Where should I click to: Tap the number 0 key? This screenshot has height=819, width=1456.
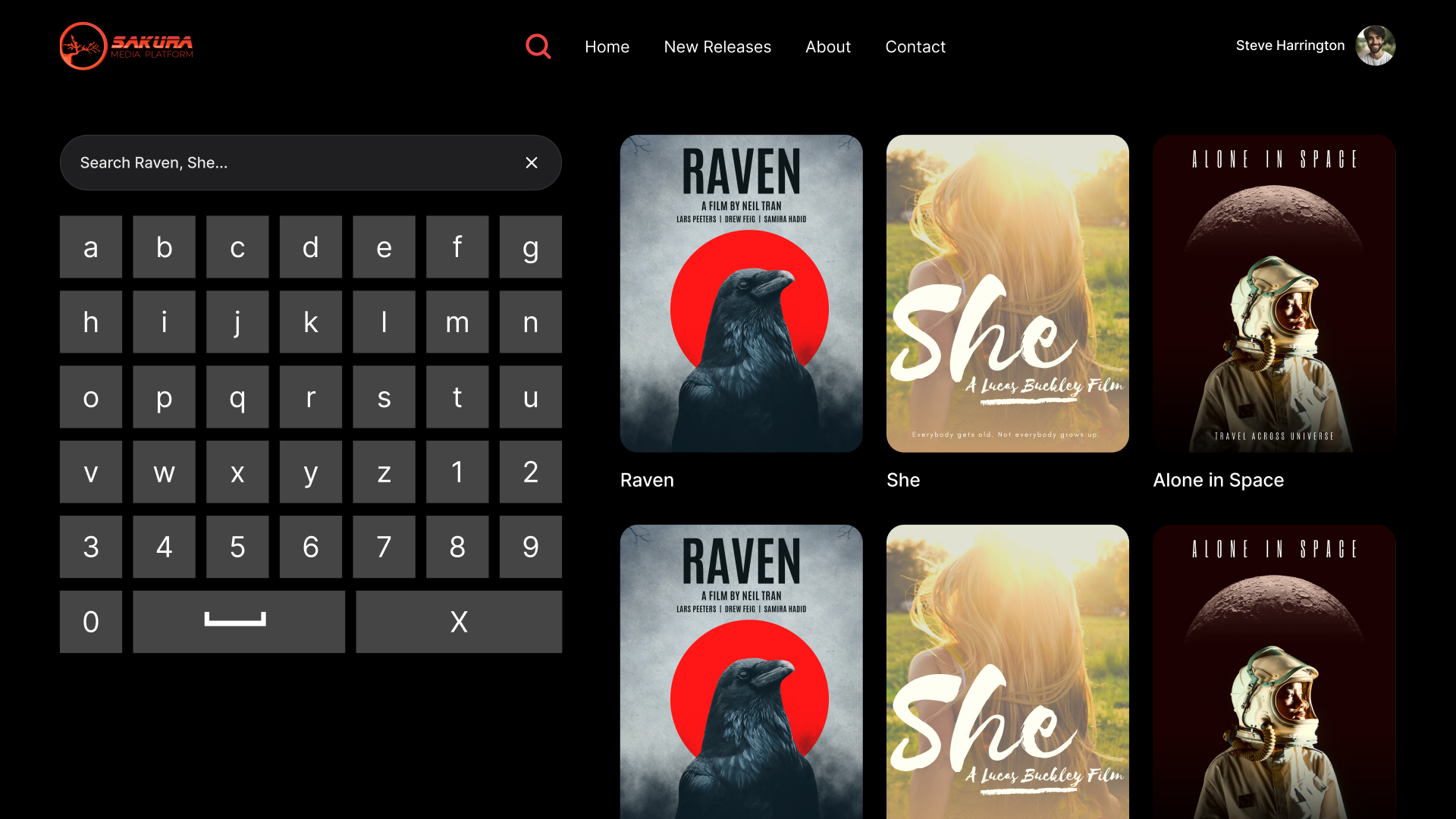pyautogui.click(x=91, y=622)
